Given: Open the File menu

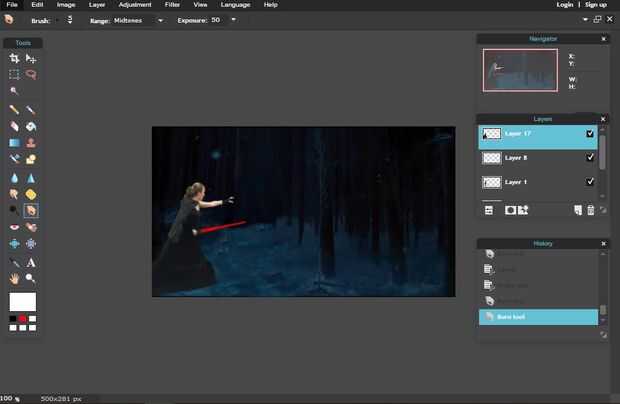Looking at the screenshot, I should pyautogui.click(x=12, y=5).
